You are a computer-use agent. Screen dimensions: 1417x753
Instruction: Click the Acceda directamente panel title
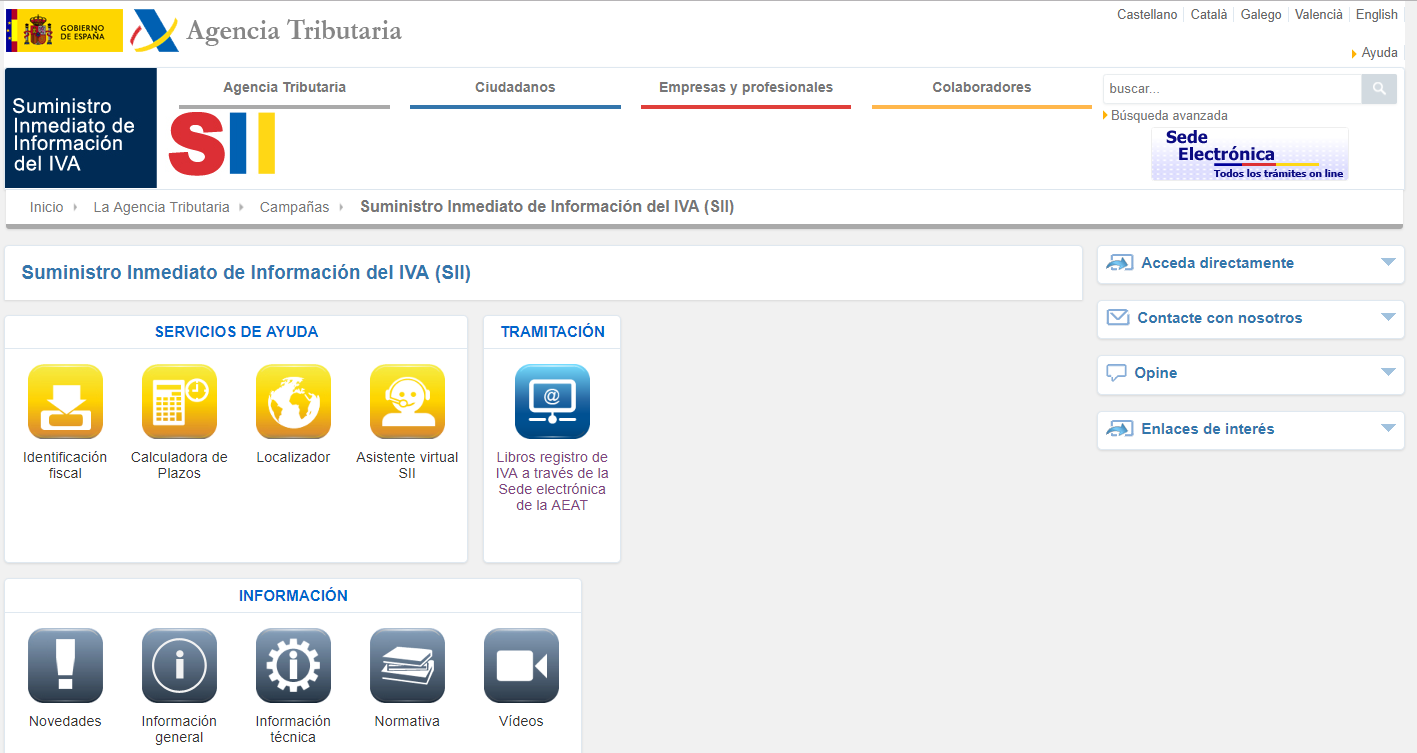pos(1217,263)
